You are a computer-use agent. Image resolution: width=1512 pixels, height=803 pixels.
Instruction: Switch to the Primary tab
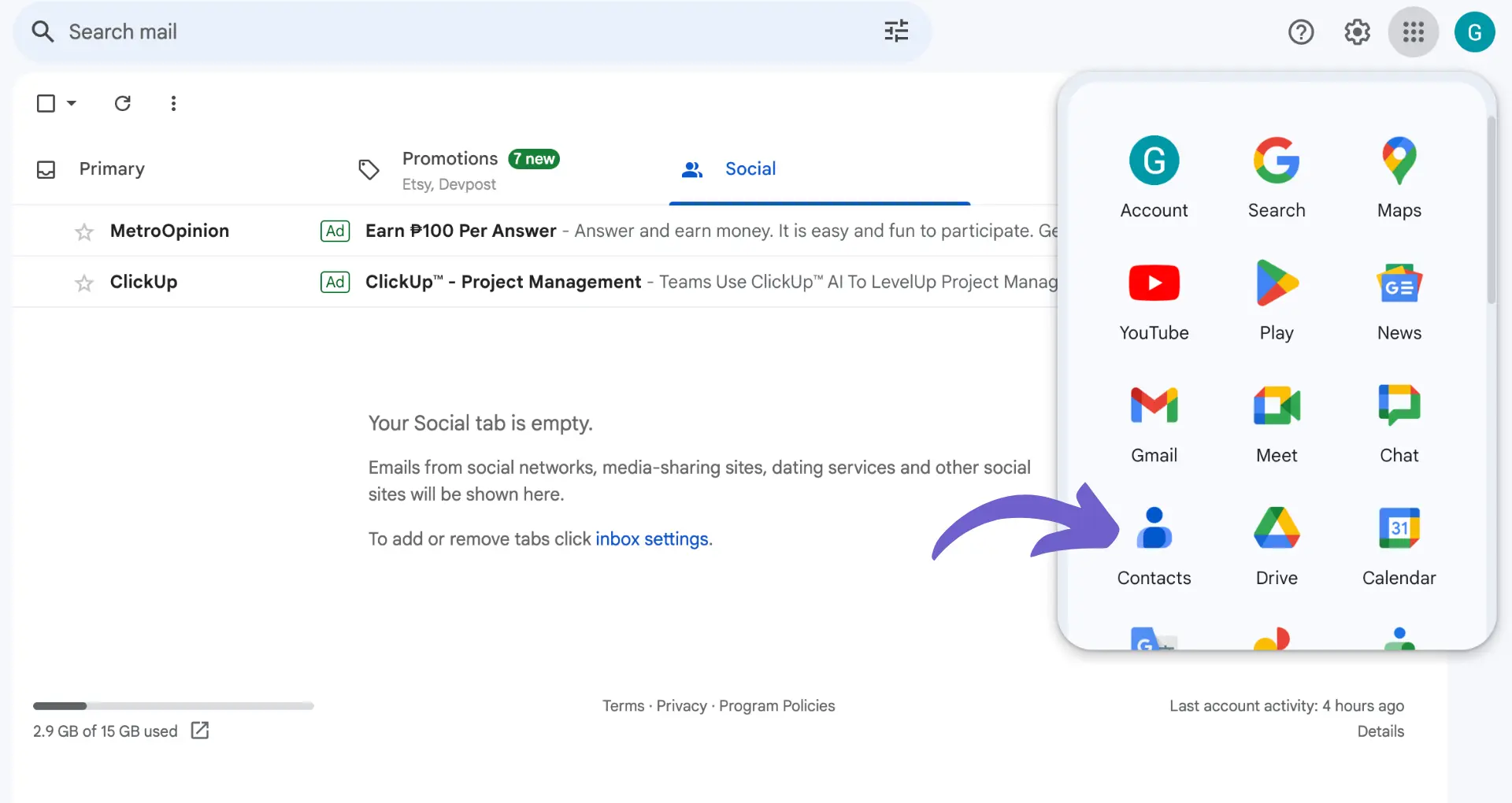pyautogui.click(x=112, y=169)
